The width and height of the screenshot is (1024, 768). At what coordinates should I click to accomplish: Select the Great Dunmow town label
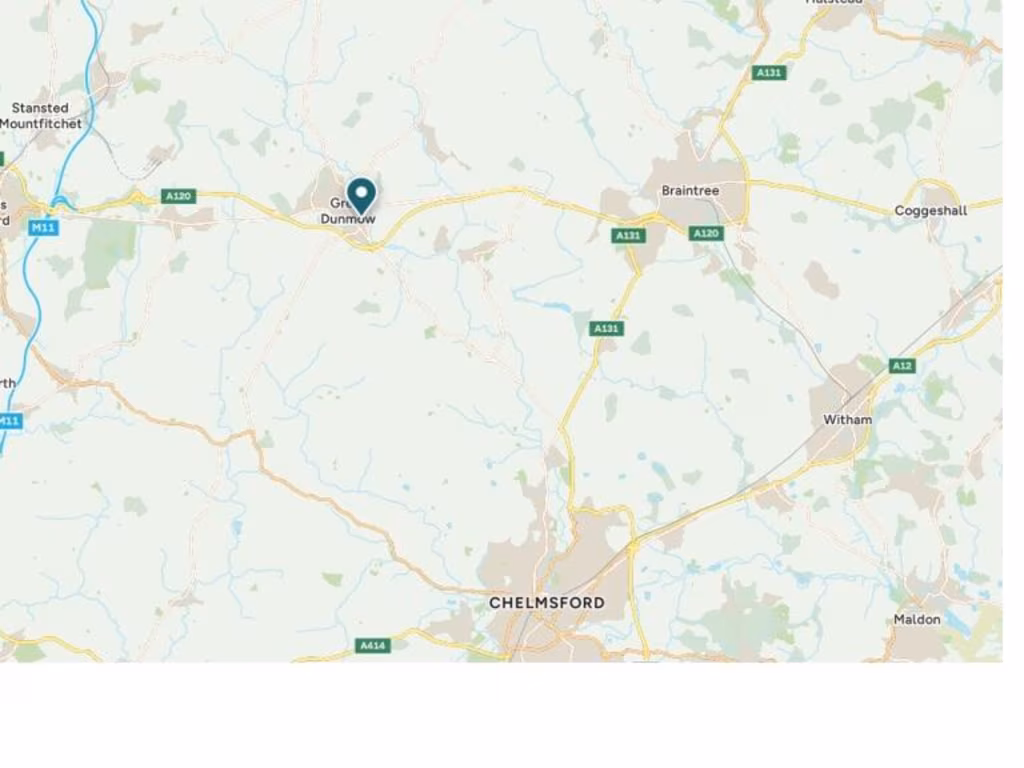click(347, 211)
